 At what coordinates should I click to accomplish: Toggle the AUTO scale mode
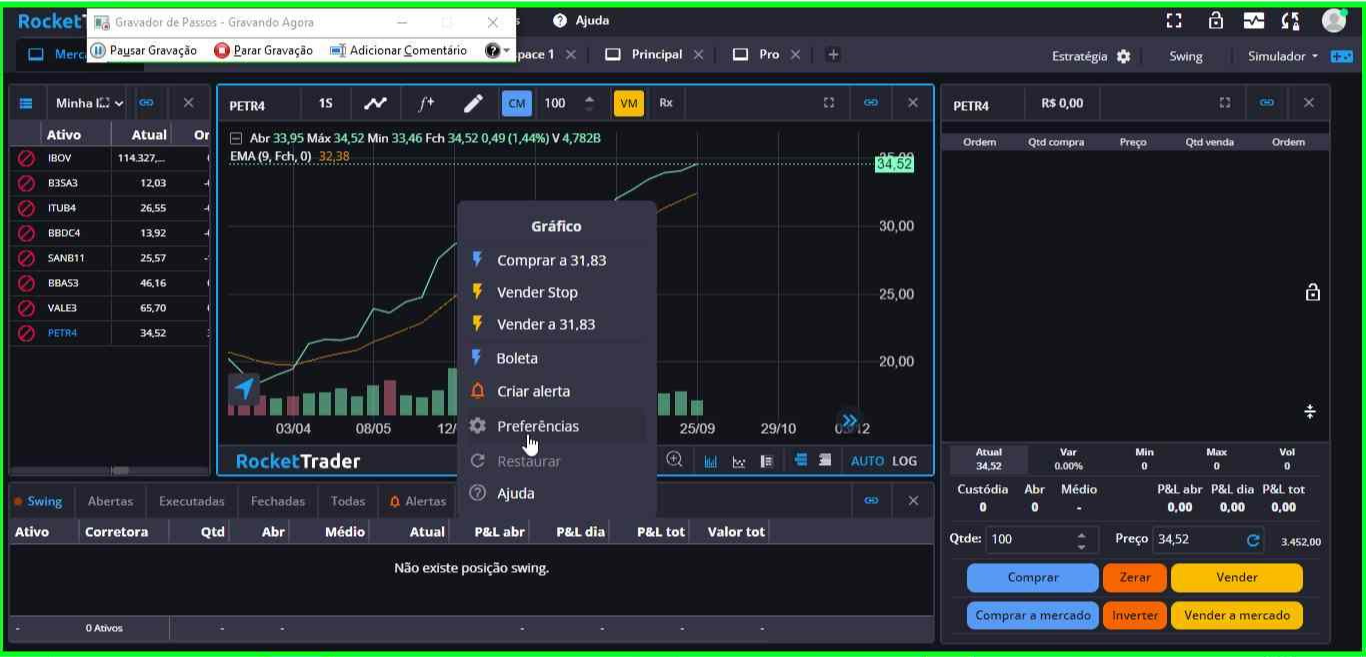pos(867,461)
